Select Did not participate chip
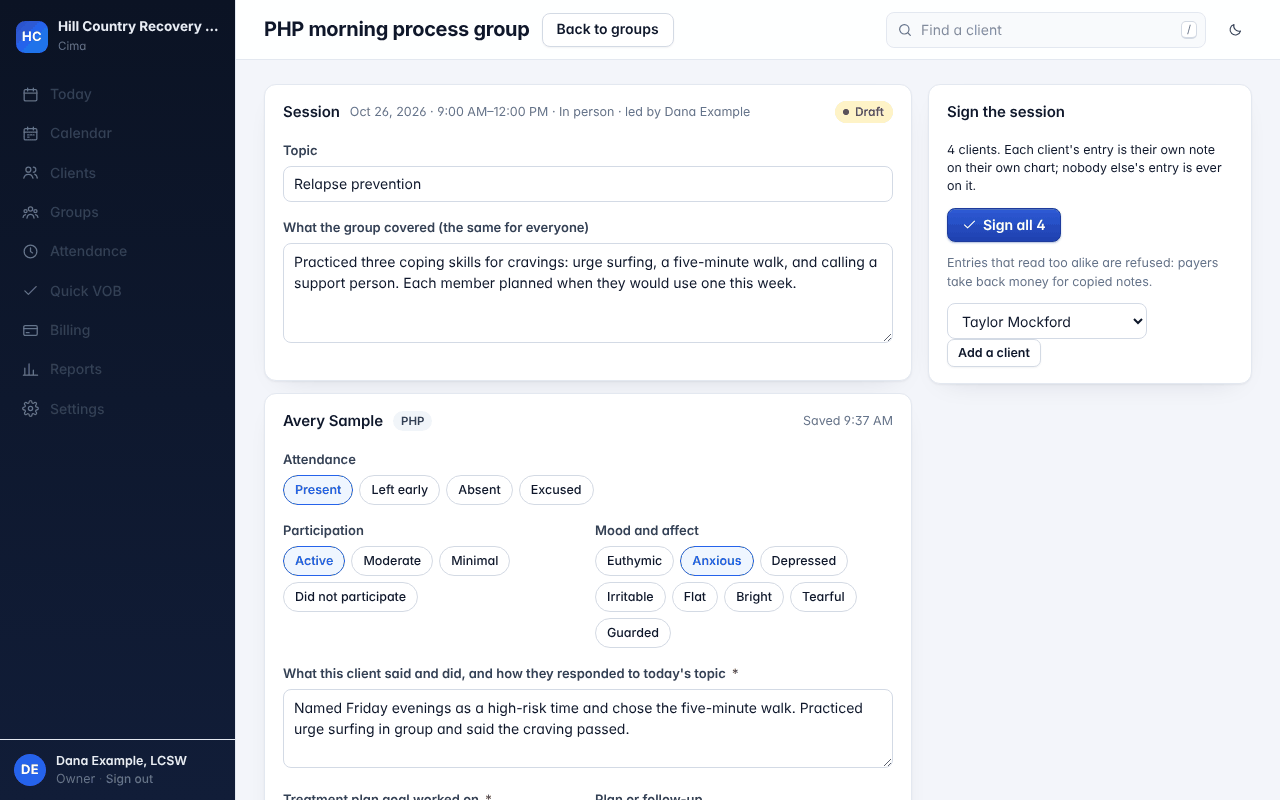 click(350, 597)
